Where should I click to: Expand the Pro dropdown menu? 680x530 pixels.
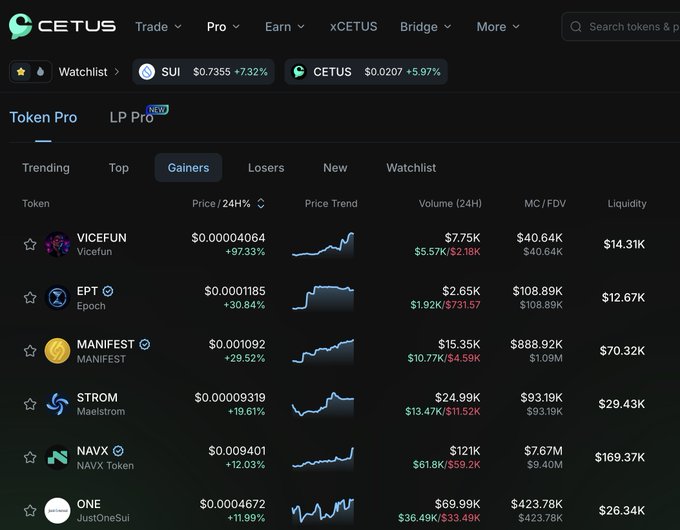(223, 27)
